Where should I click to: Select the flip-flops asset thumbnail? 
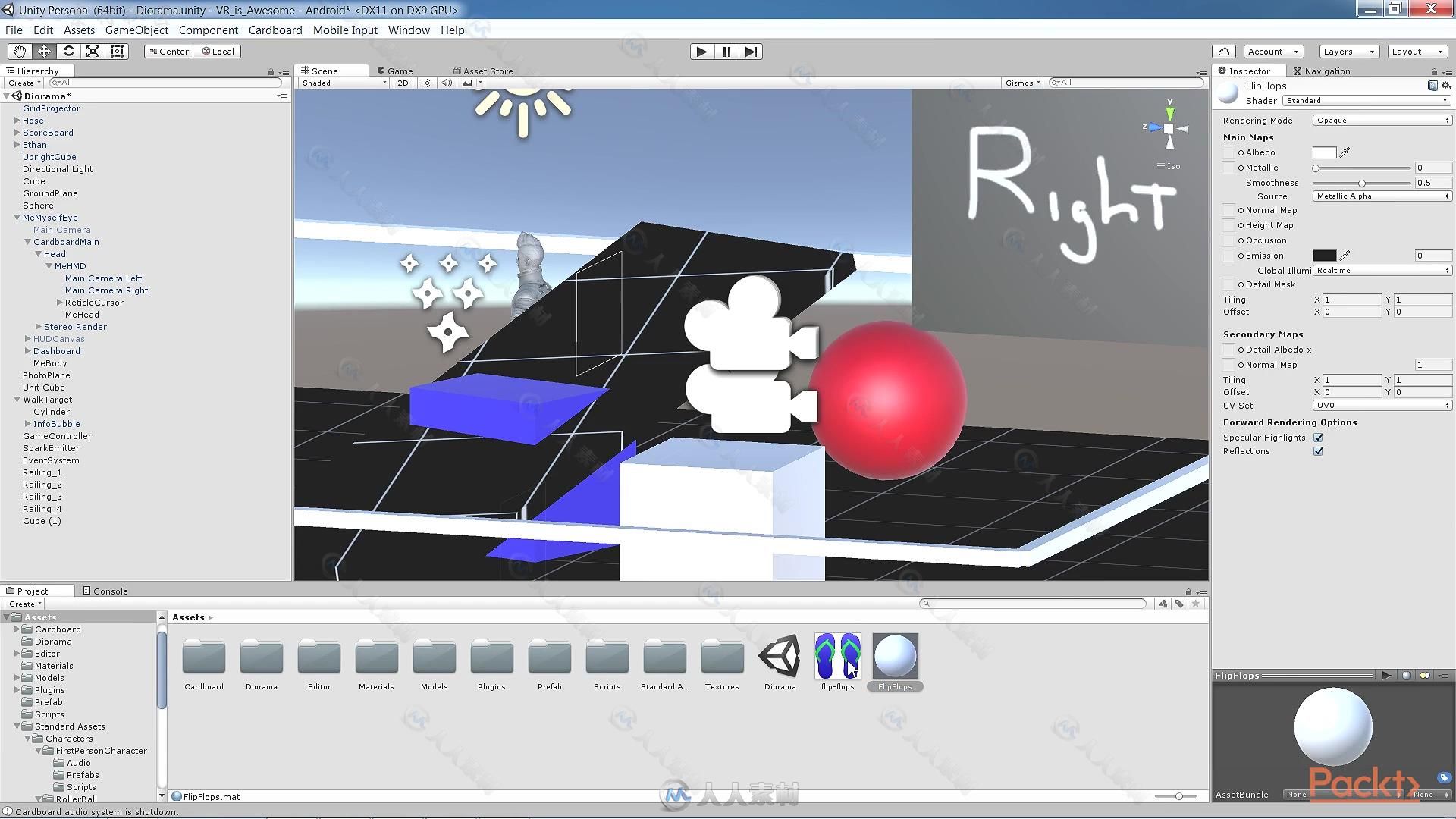pos(837,657)
